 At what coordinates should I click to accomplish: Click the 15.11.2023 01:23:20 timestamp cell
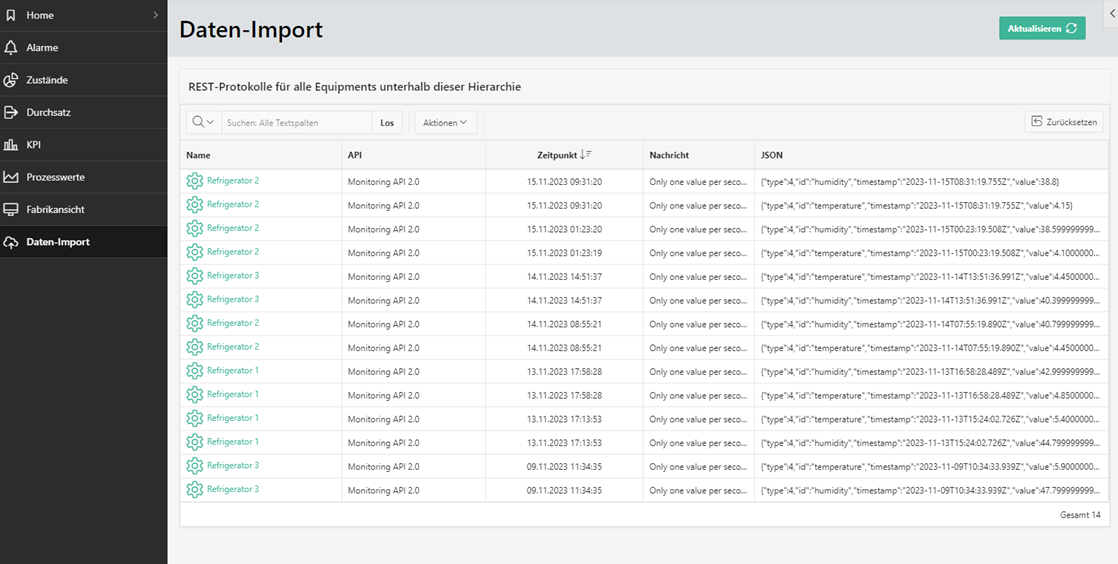click(x=564, y=230)
